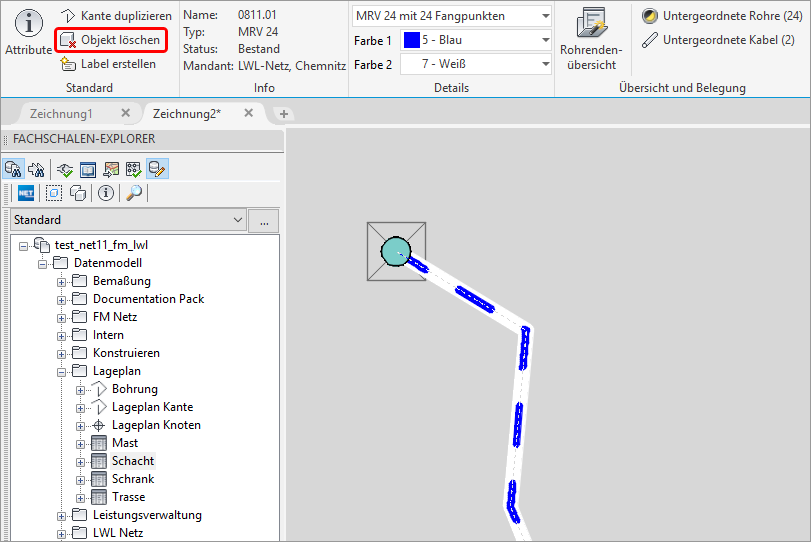Click the book window icon in explorer toolbar
The width and height of the screenshot is (811, 542).
(88, 168)
